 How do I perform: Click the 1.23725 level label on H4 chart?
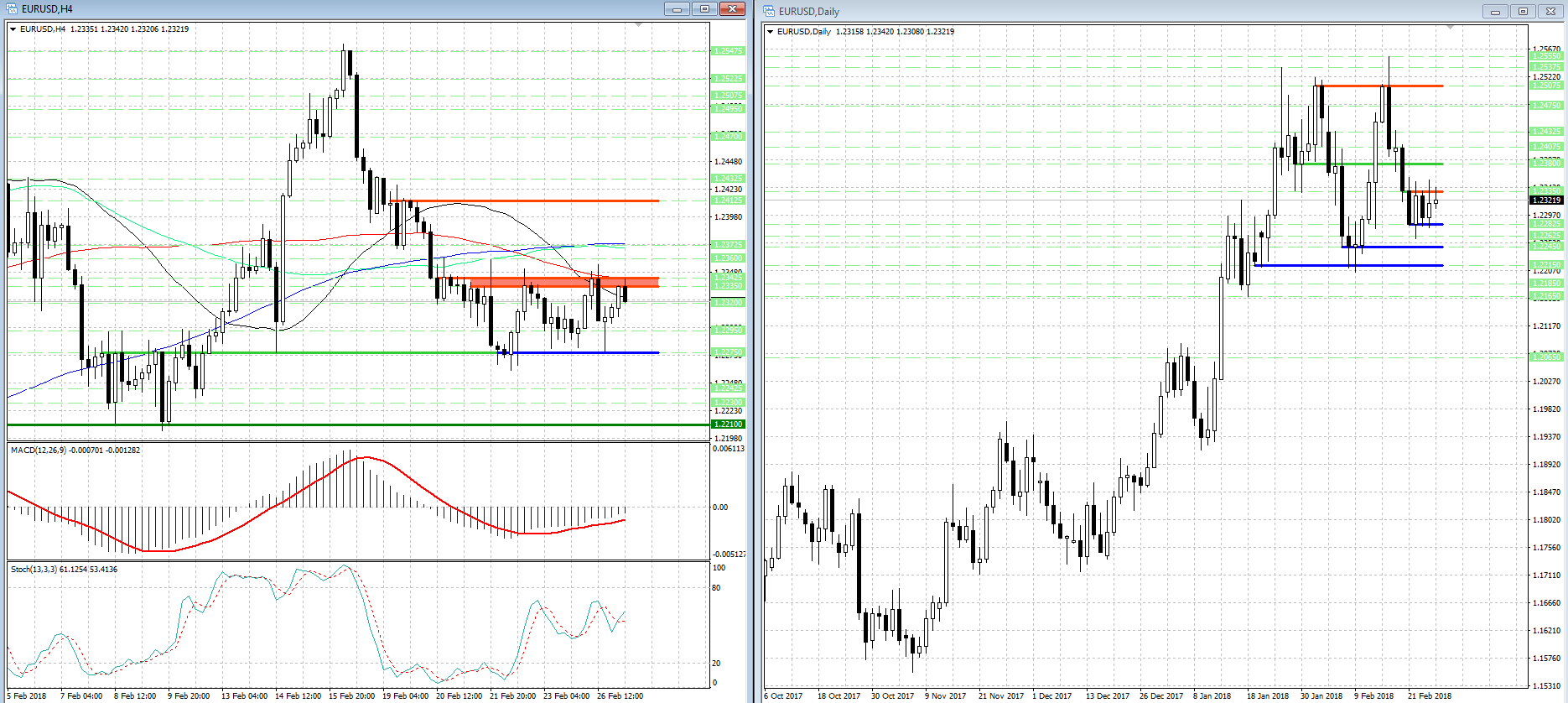[x=728, y=245]
